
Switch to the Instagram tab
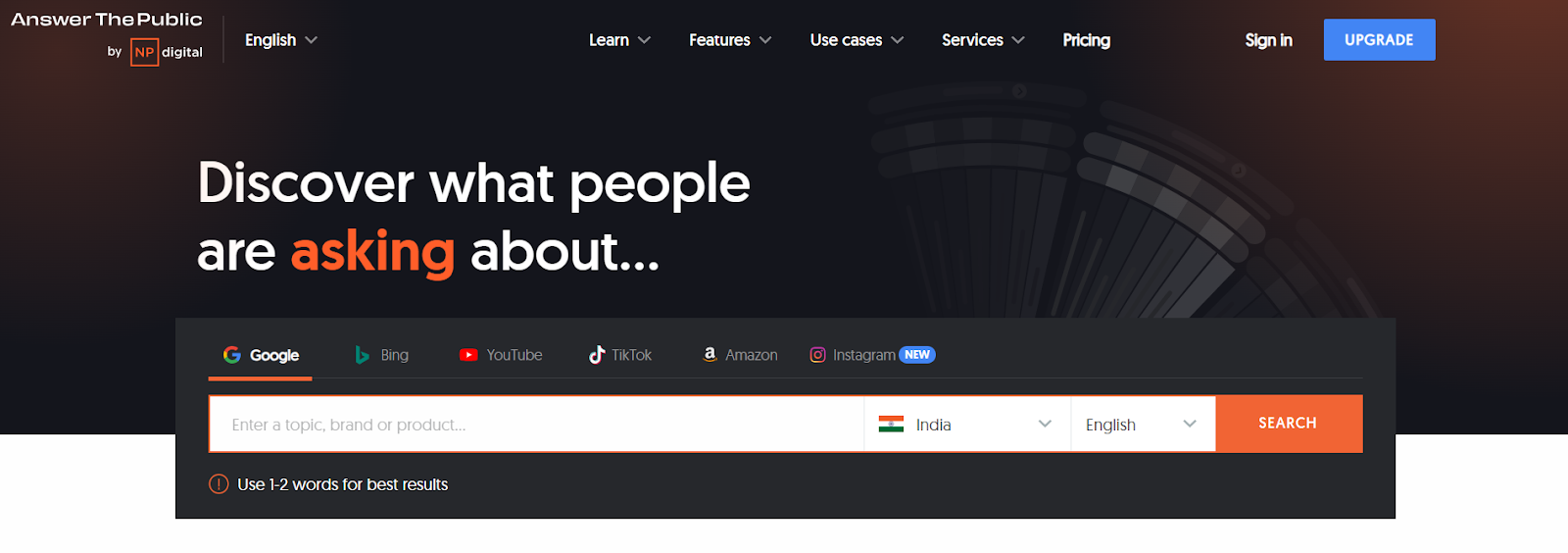(x=872, y=355)
